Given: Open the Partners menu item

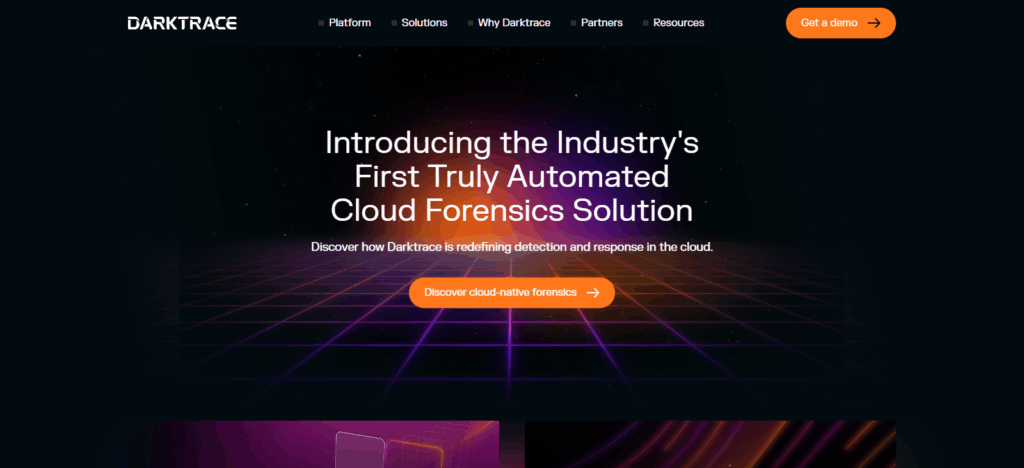Looking at the screenshot, I should [601, 23].
